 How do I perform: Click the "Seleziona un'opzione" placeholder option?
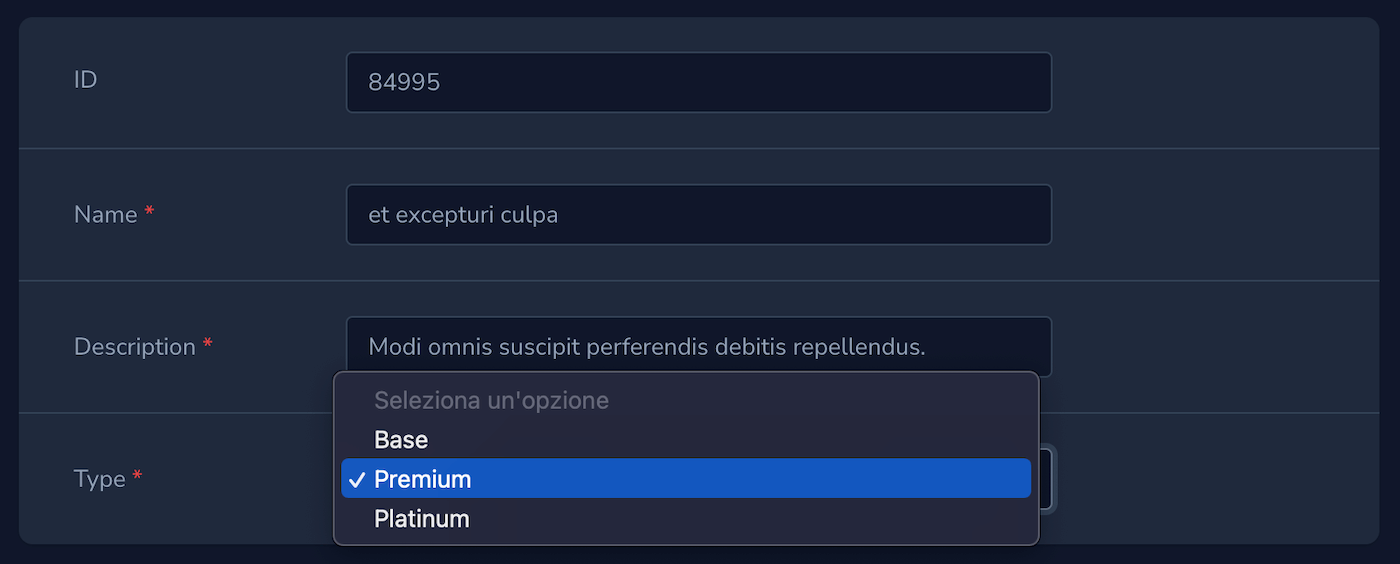click(x=491, y=401)
